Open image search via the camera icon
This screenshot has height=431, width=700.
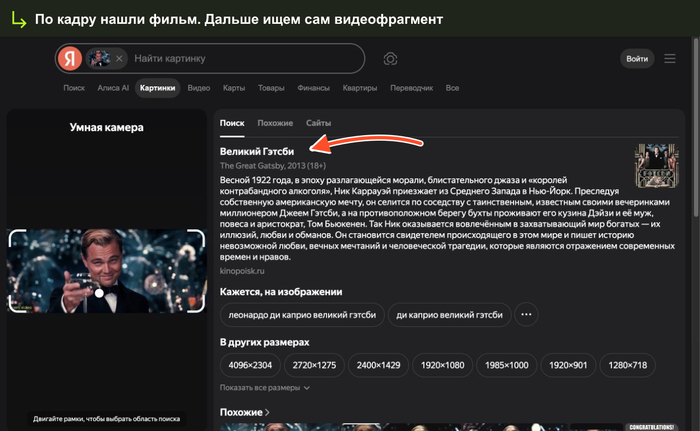pyautogui.click(x=390, y=59)
